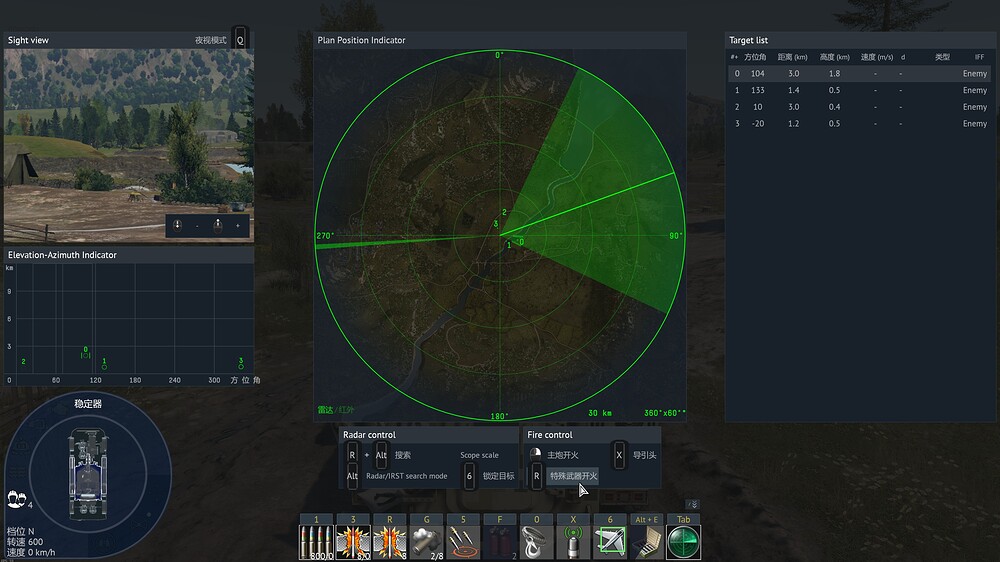This screenshot has width=1000, height=562.
Task: Click the 360°x60° scan readout
Action: coord(665,413)
